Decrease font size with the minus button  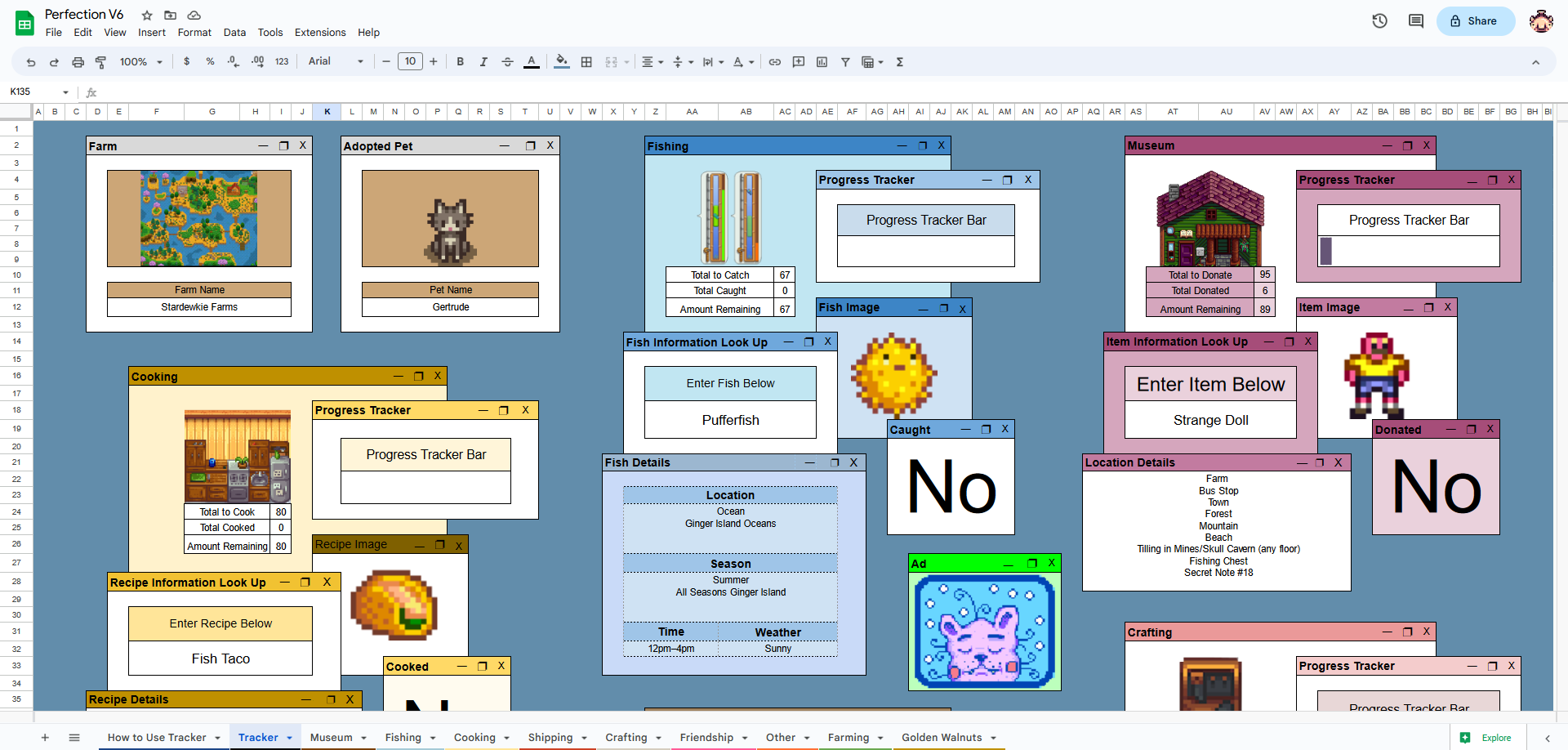(386, 61)
